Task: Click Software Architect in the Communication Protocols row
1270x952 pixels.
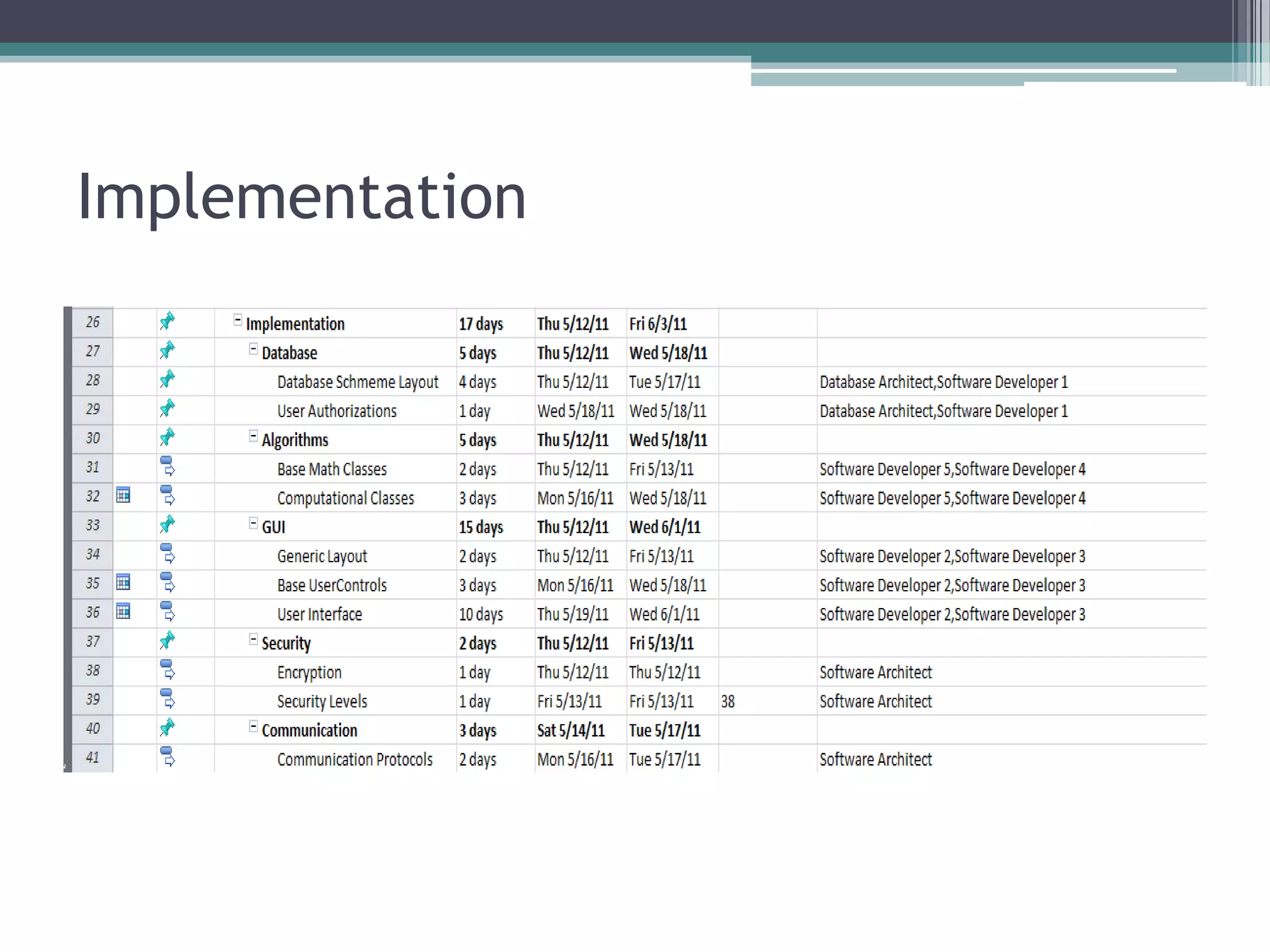Action: pyautogui.click(x=876, y=759)
